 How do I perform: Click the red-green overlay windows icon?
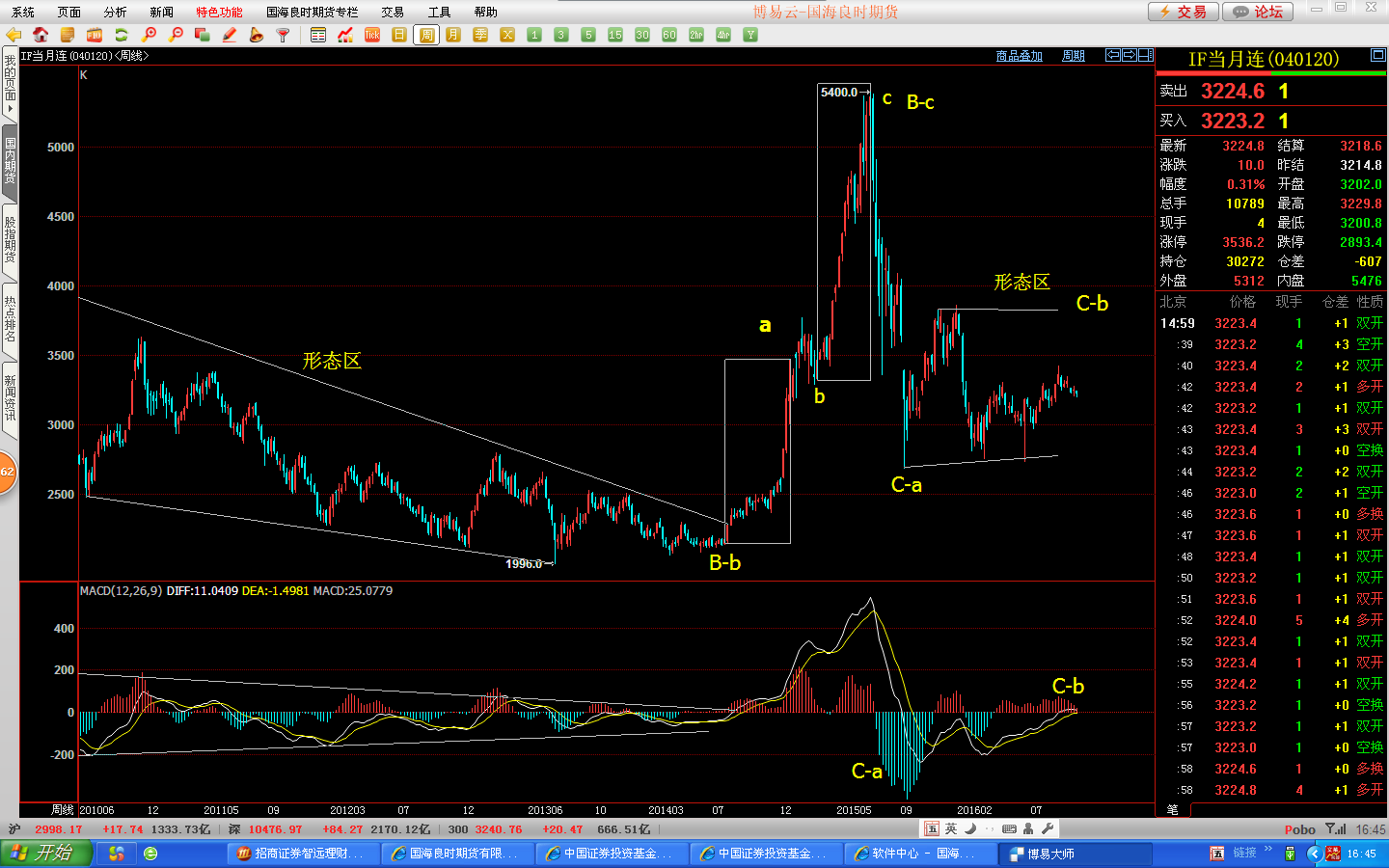tap(203, 35)
